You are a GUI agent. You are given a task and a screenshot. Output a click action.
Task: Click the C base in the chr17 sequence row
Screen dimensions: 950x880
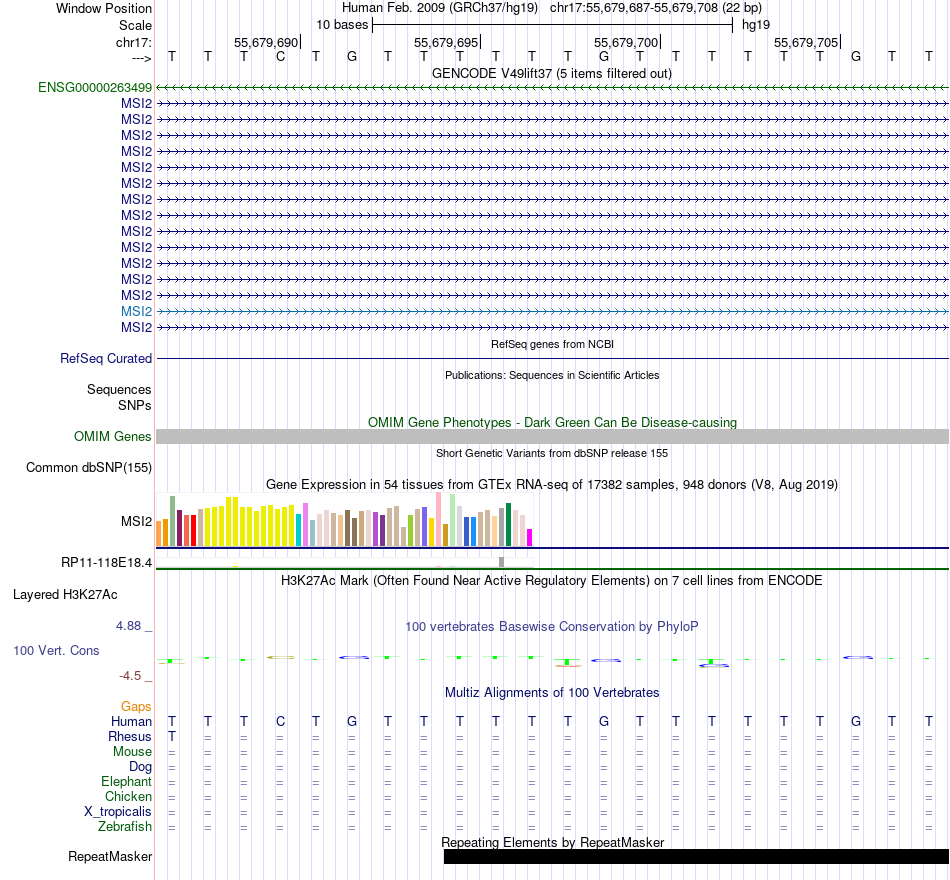(x=280, y=57)
